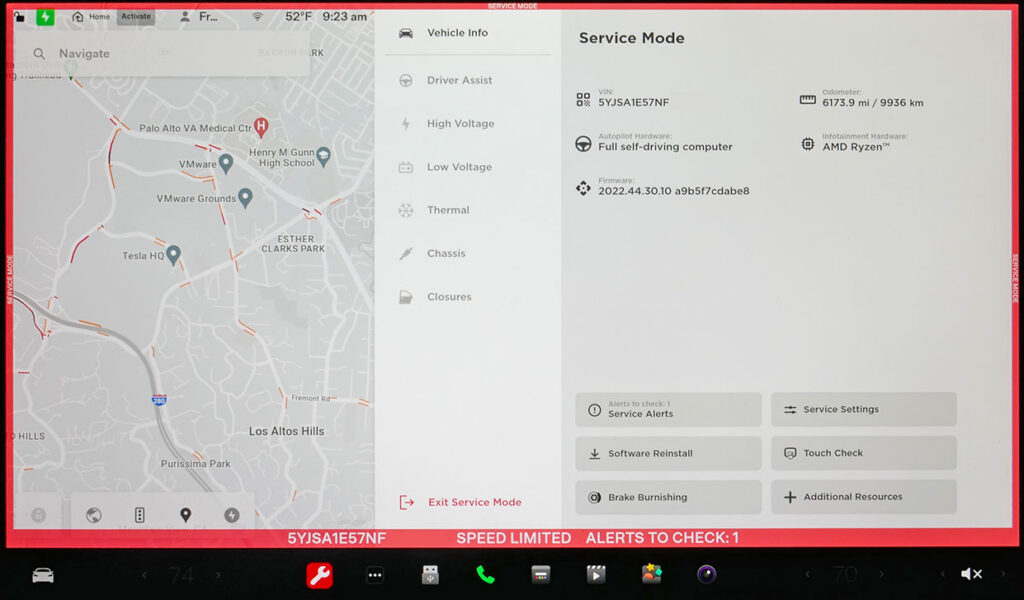
Task: Decrease passenger temperature with left arrow
Action: click(x=808, y=575)
